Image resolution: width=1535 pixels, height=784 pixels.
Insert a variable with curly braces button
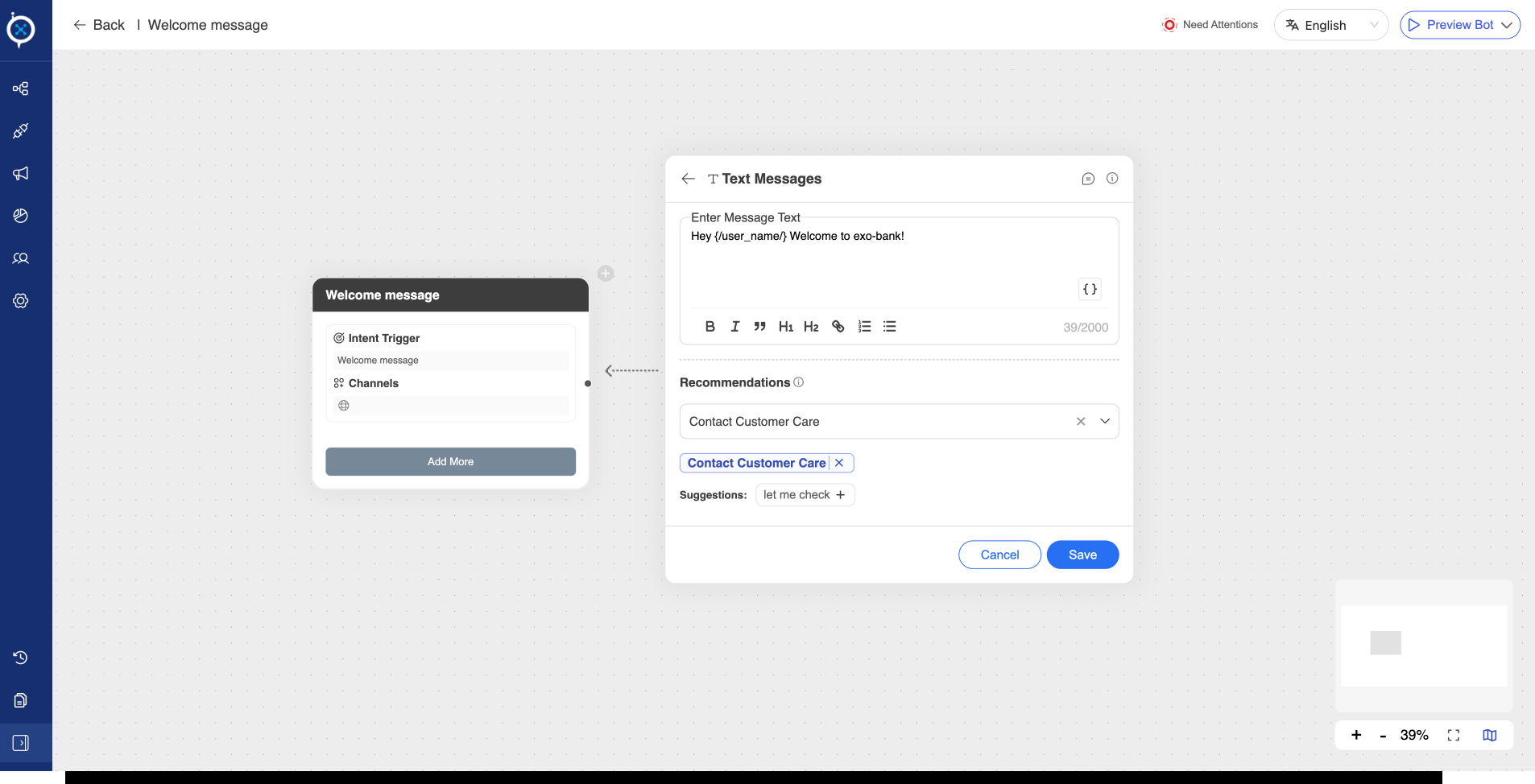click(1090, 289)
